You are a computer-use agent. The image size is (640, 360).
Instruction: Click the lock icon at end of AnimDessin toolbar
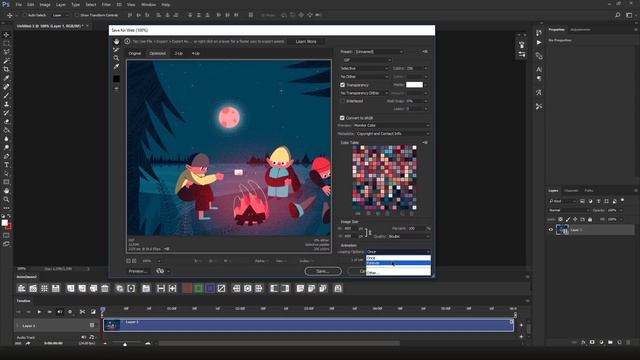point(338,289)
